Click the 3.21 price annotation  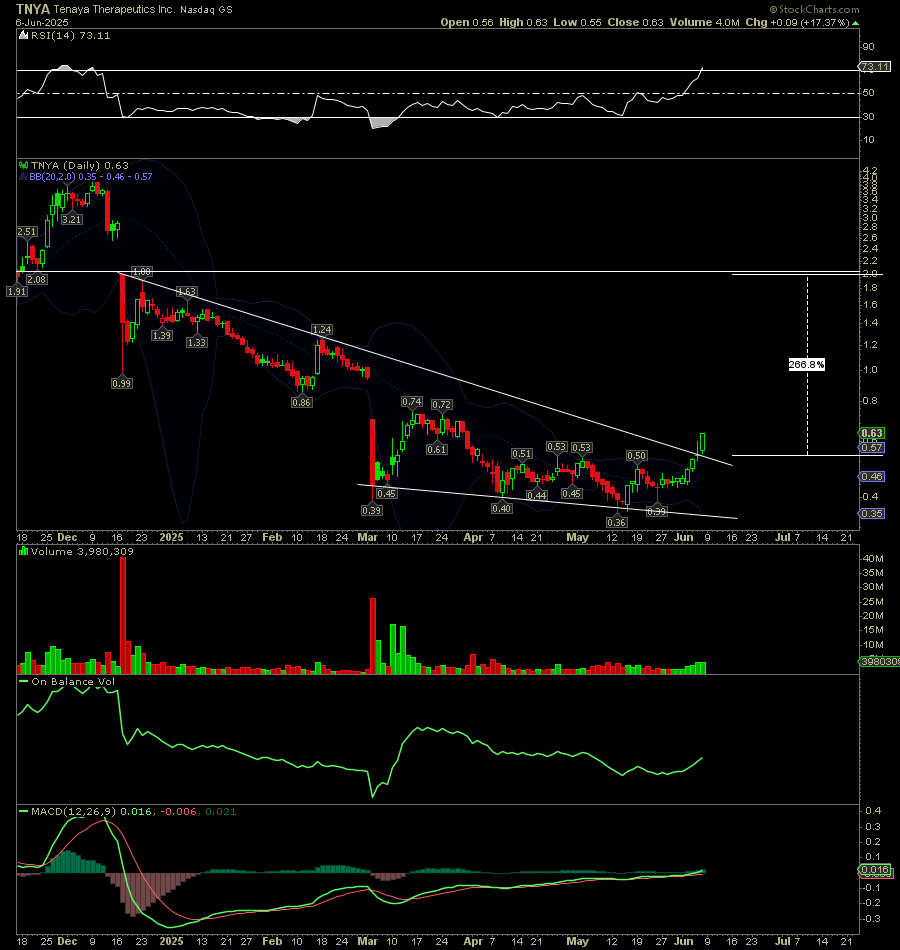(x=72, y=219)
